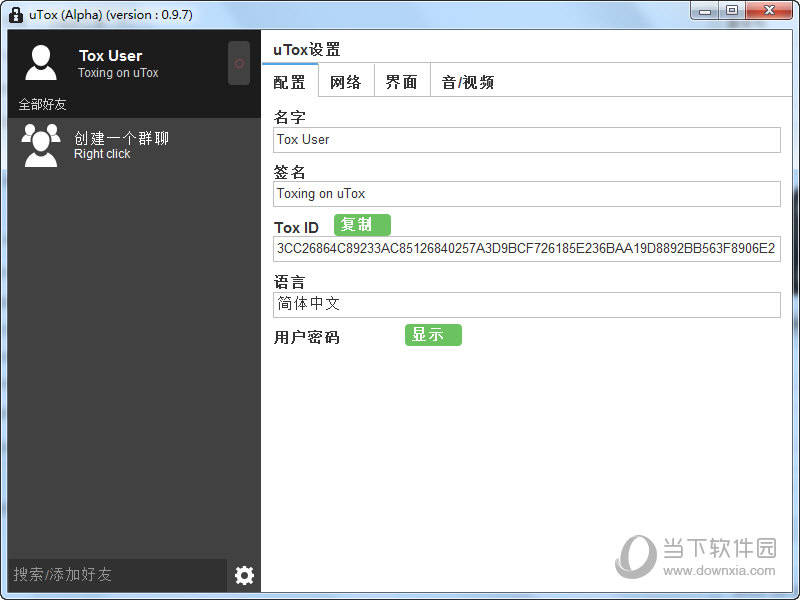Open settings via the gear icon
800x600 pixels.
coord(244,575)
